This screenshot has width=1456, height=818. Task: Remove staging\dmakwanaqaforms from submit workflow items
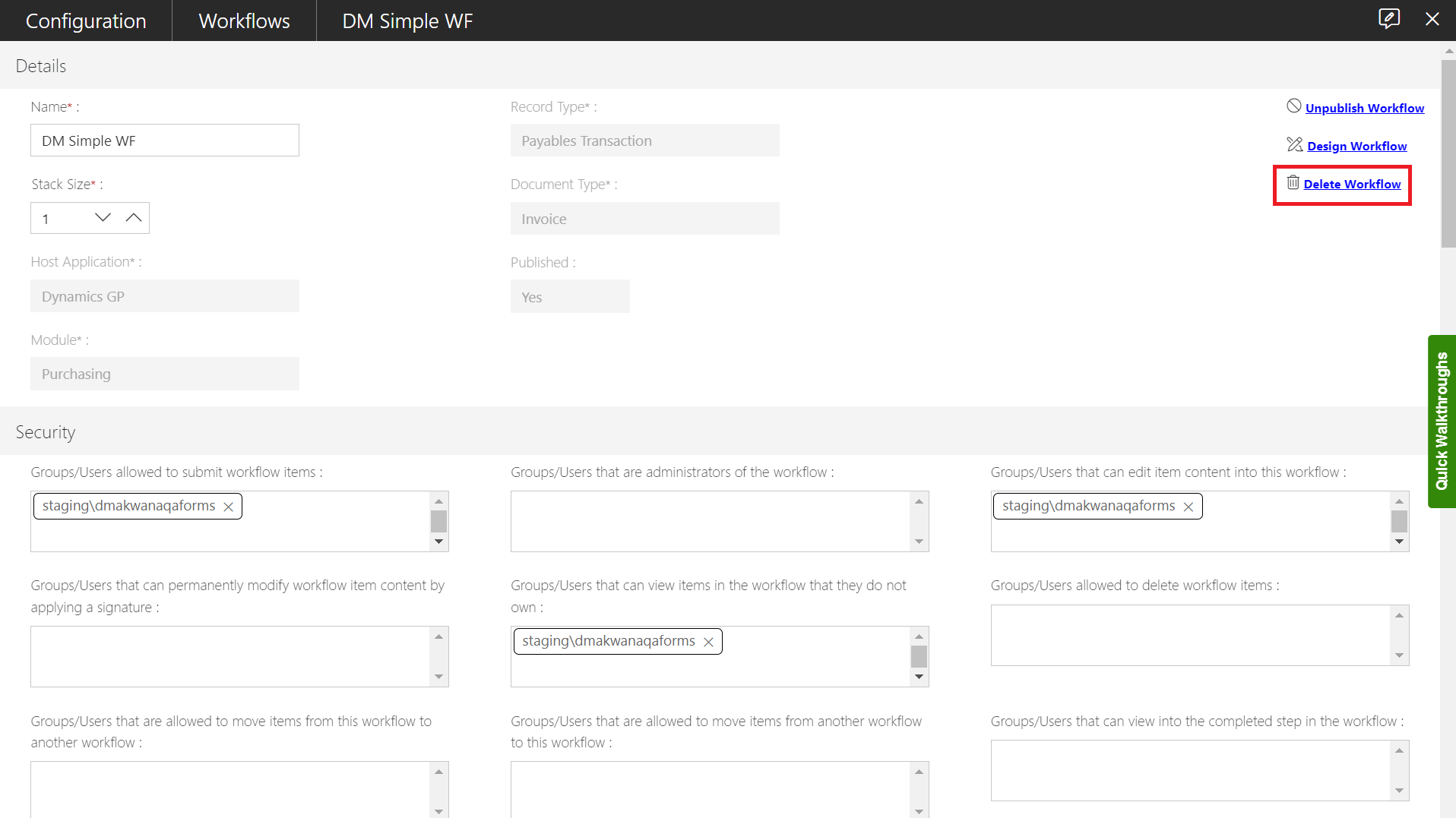click(x=228, y=507)
